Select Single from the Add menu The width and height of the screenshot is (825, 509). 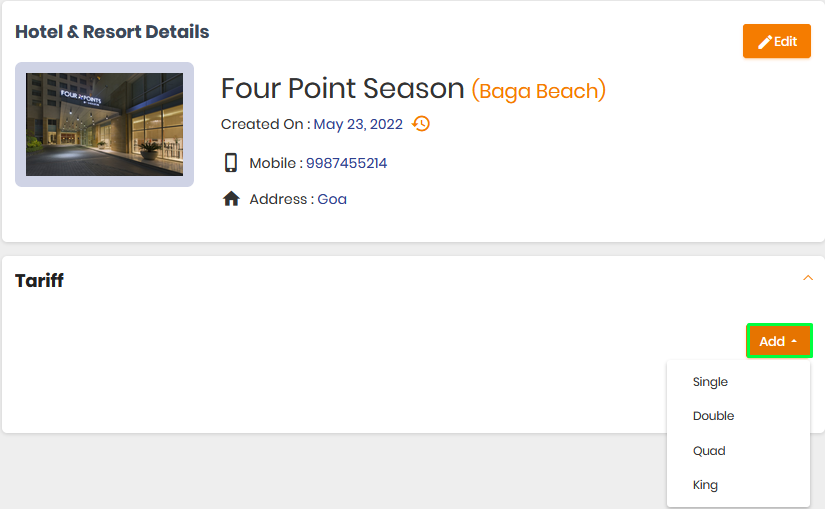710,382
